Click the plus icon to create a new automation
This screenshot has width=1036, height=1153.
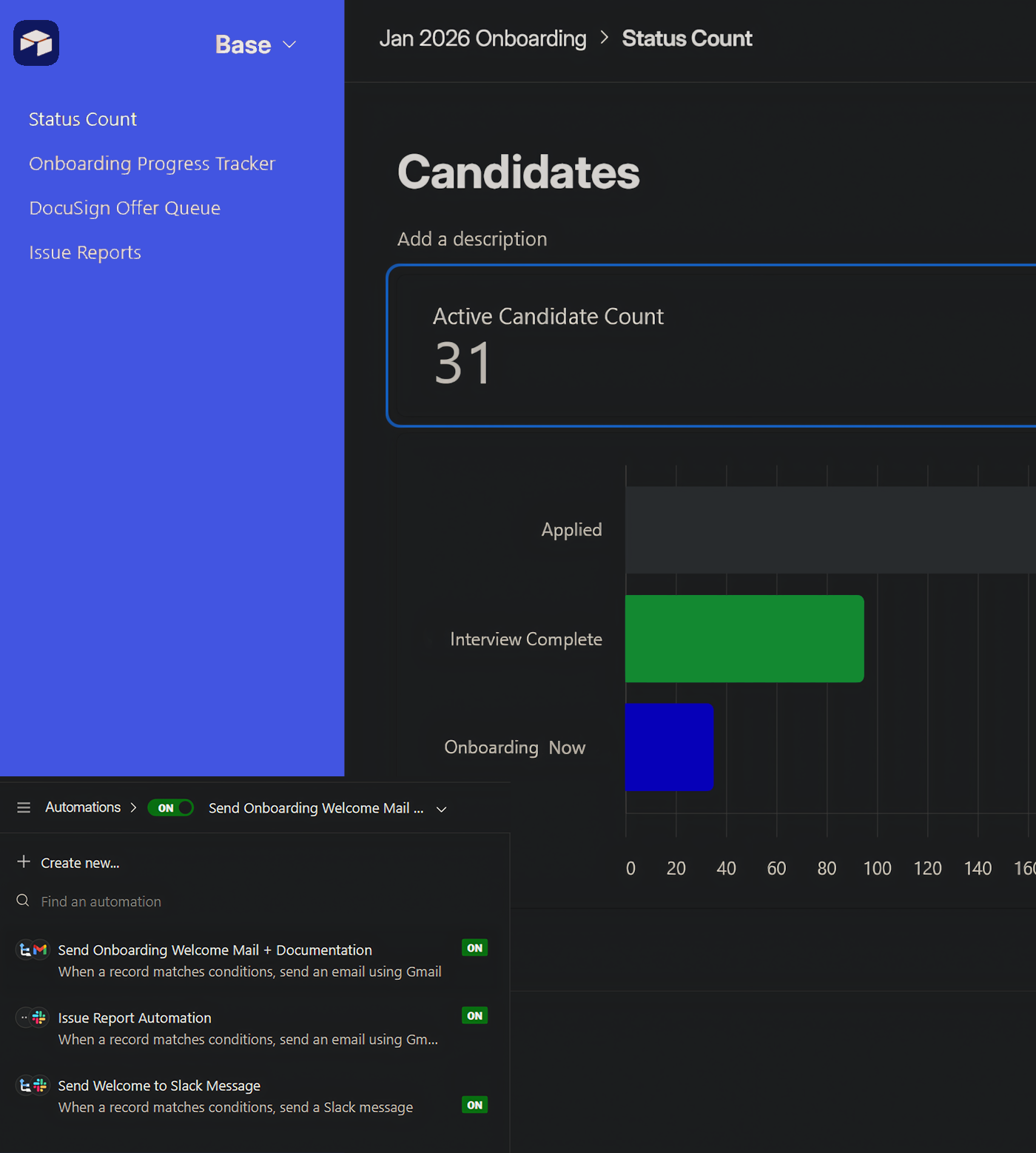pos(22,862)
